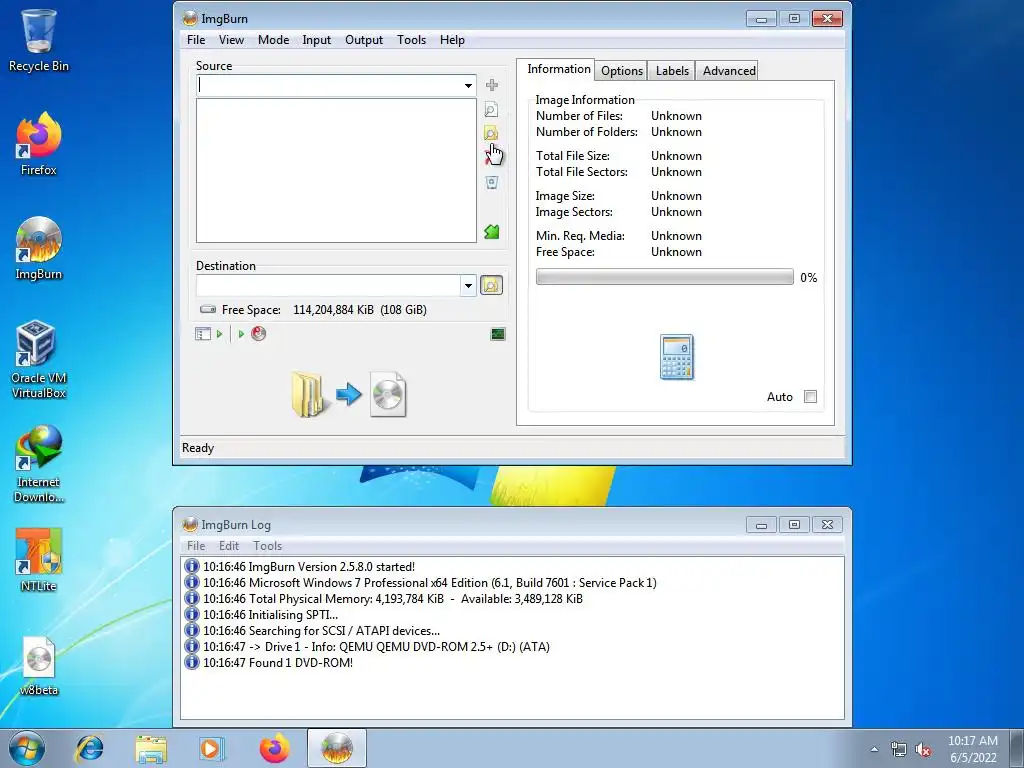Image resolution: width=1024 pixels, height=768 pixels.
Task: Click the 0% progress bar
Action: click(x=664, y=277)
